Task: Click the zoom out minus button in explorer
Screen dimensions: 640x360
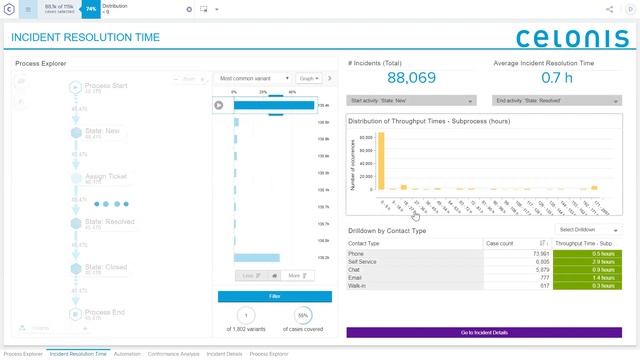Action: pos(176,79)
